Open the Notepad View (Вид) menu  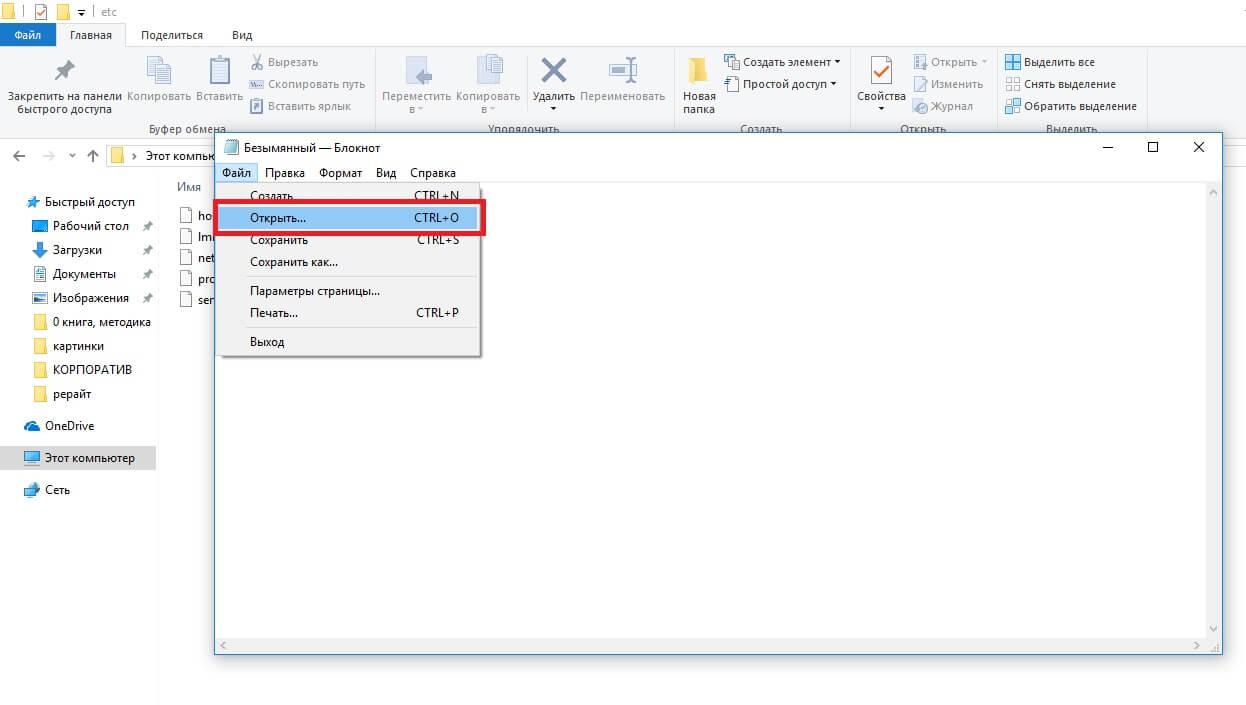[x=386, y=173]
